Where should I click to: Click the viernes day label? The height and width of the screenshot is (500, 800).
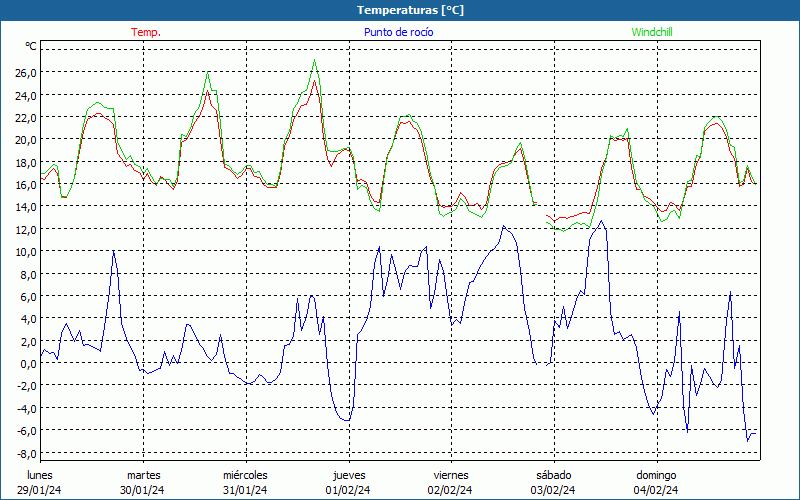pos(451,475)
